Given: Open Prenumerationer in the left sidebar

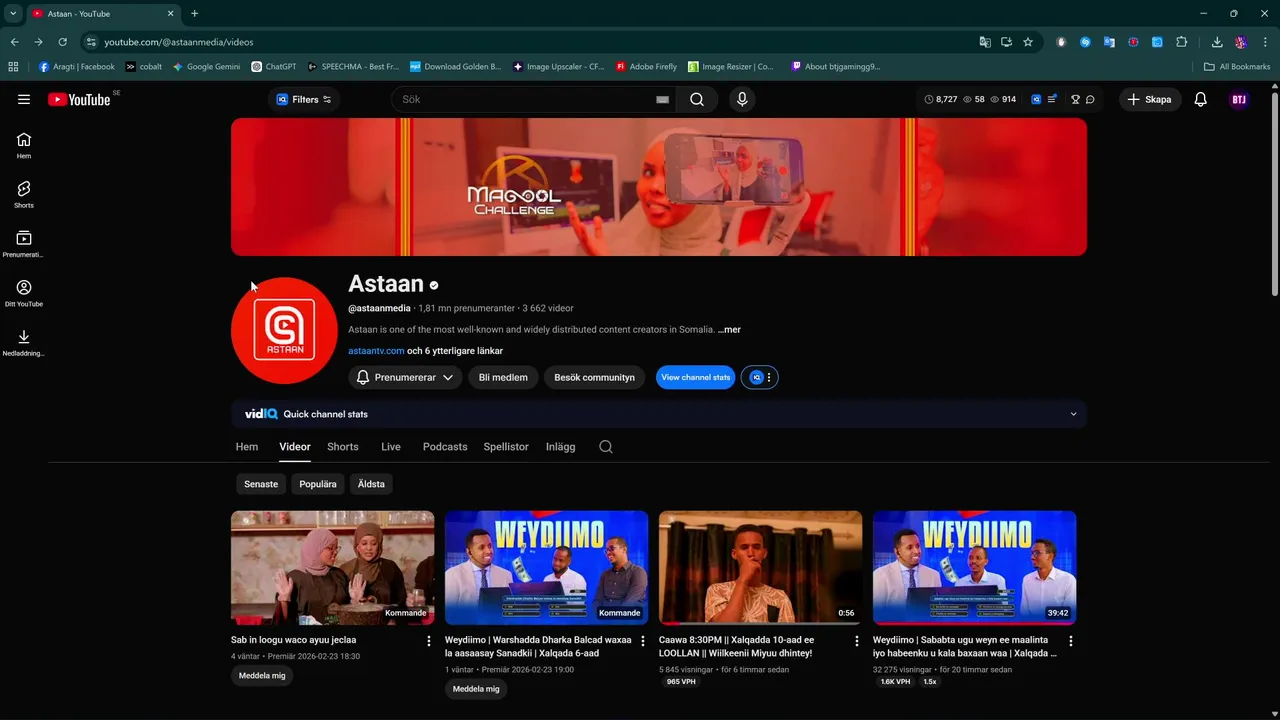Looking at the screenshot, I should click(x=24, y=244).
